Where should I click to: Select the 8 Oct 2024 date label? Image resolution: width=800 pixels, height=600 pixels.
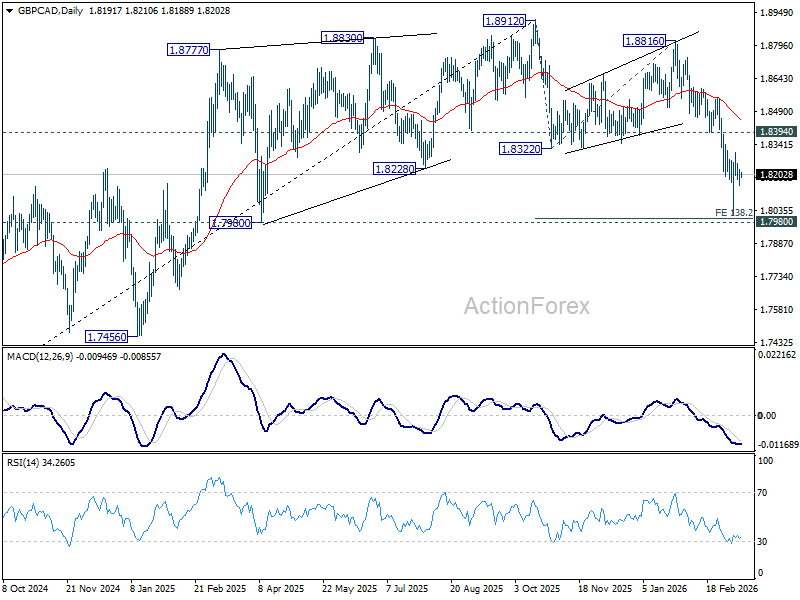coord(26,589)
